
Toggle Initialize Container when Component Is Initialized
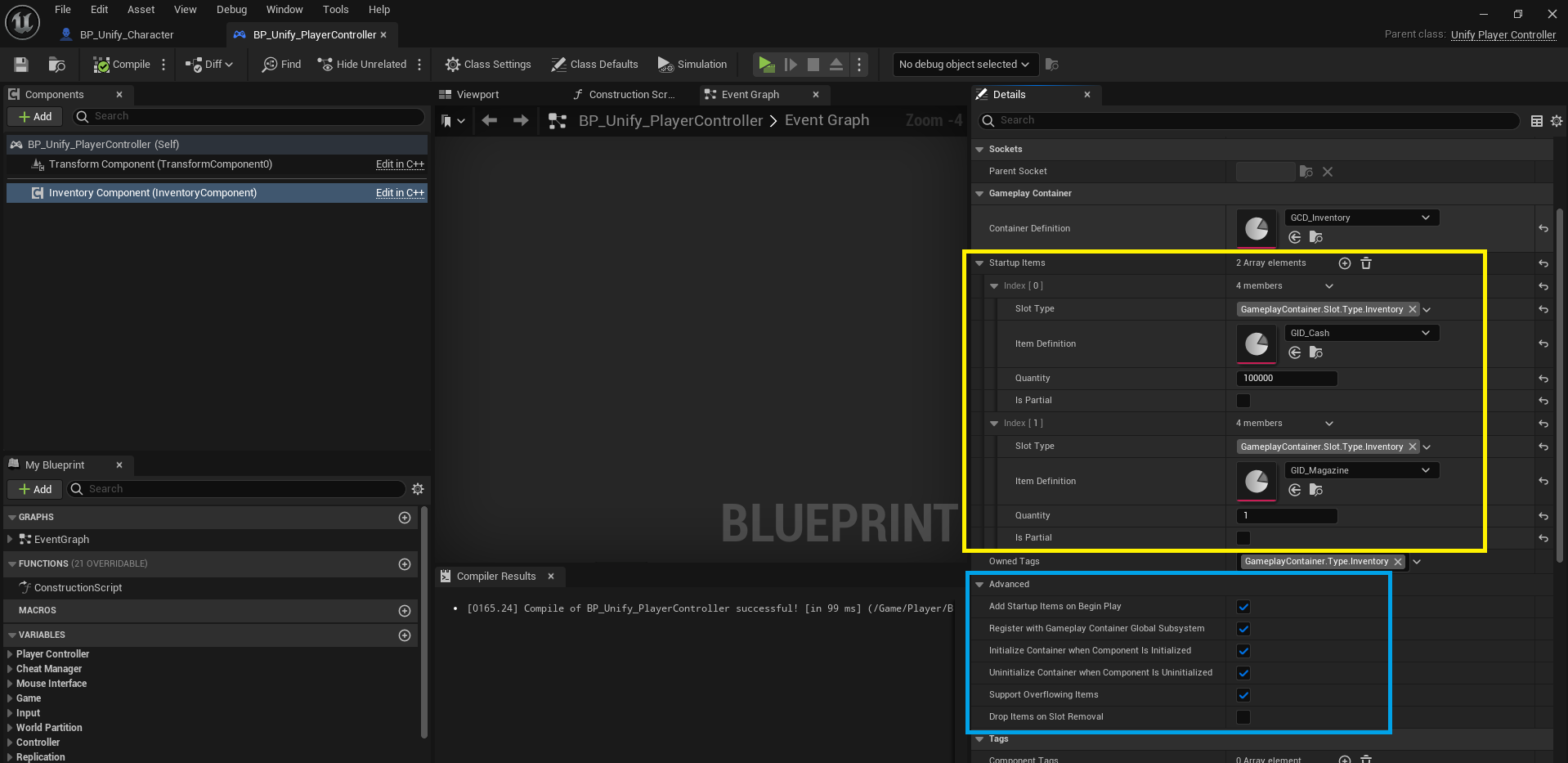coord(1243,651)
